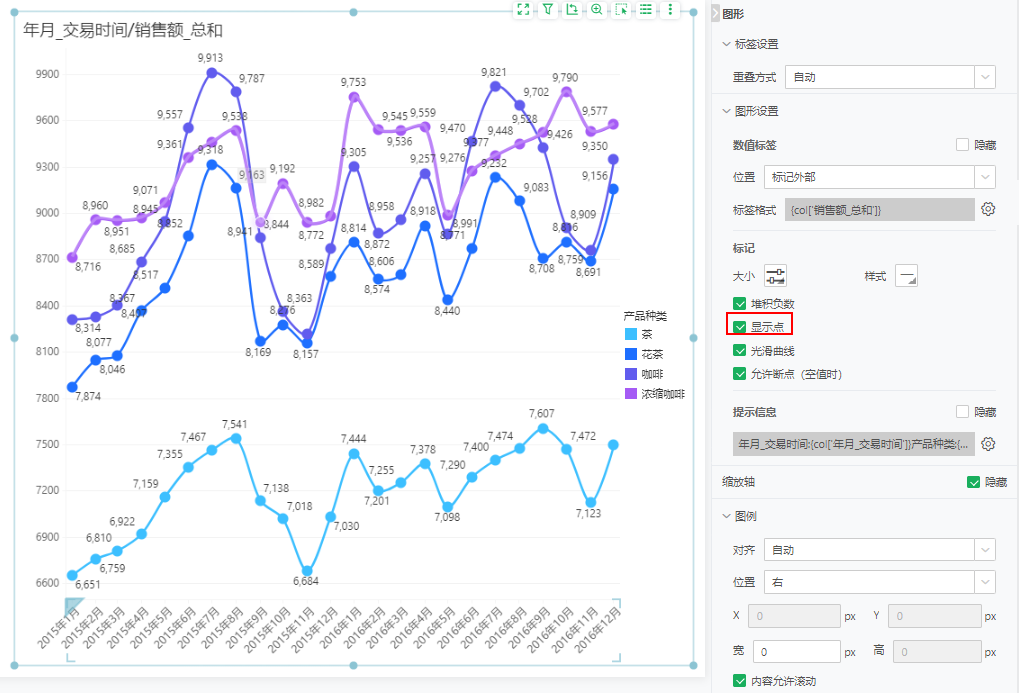Screen dimensions: 1019x693
Task: Click the swap axes icon
Action: click(572, 9)
